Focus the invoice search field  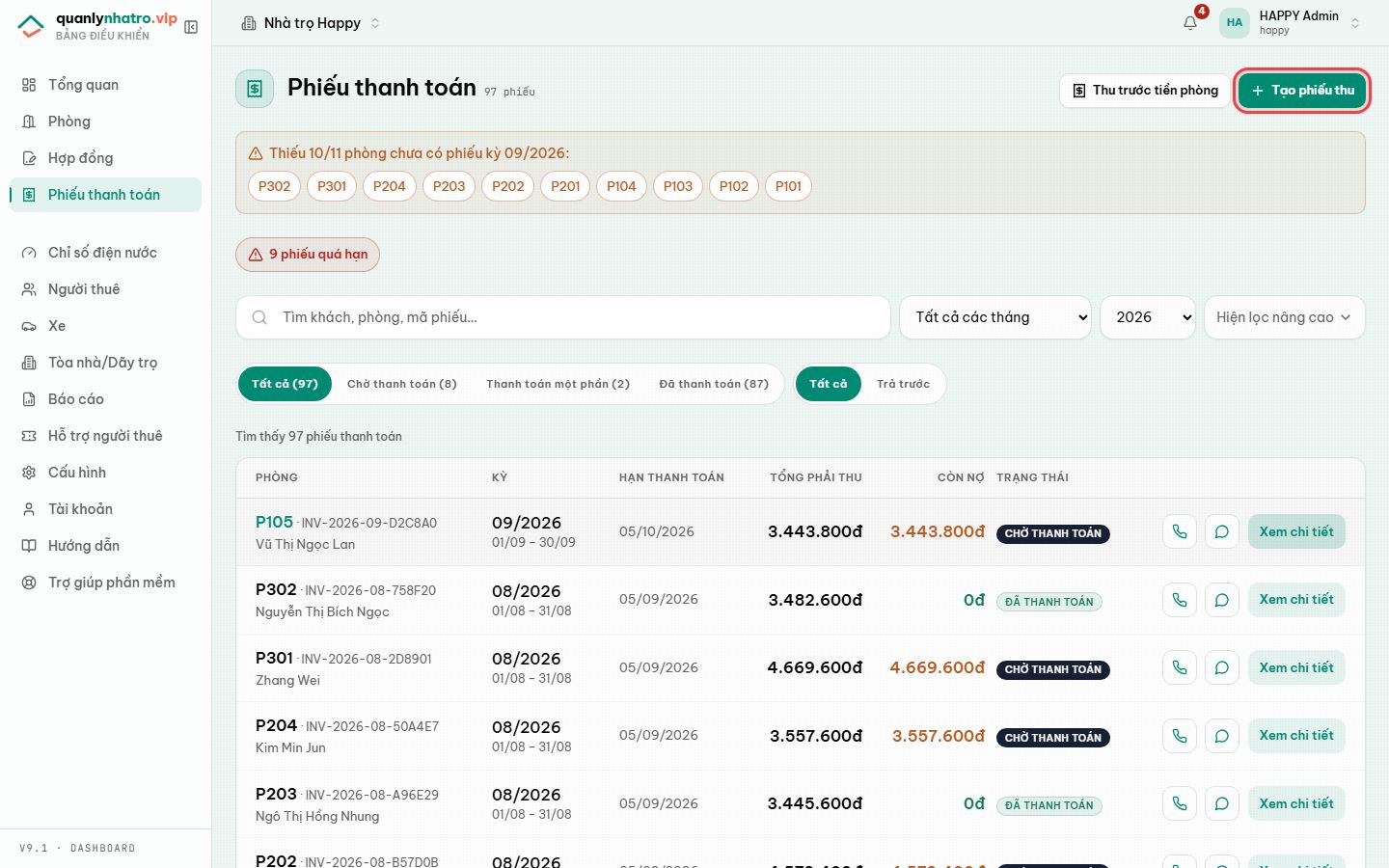[x=563, y=317]
